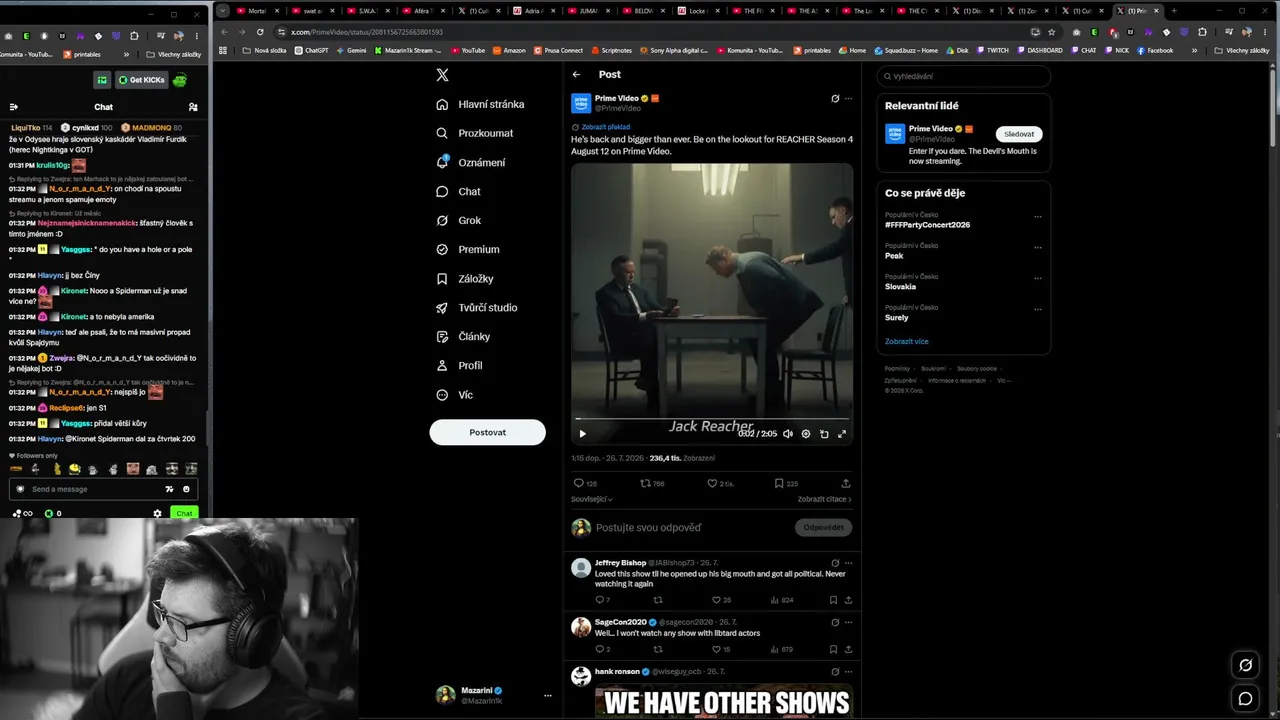Expand the Víc menu in X sidebar

454,394
